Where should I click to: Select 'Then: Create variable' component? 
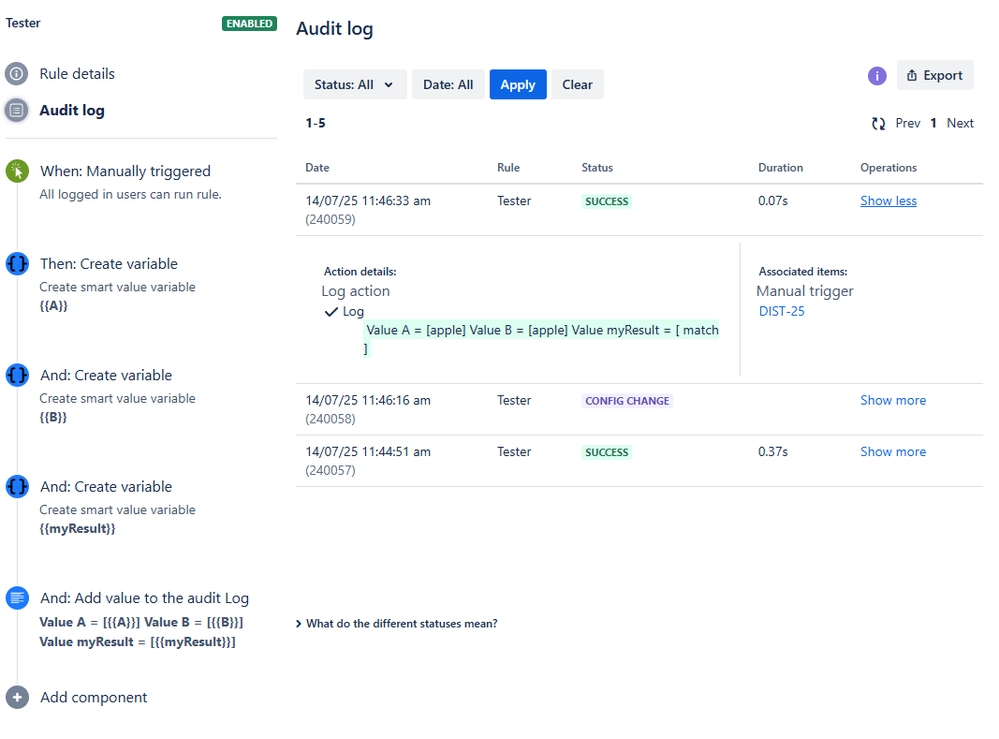[109, 264]
